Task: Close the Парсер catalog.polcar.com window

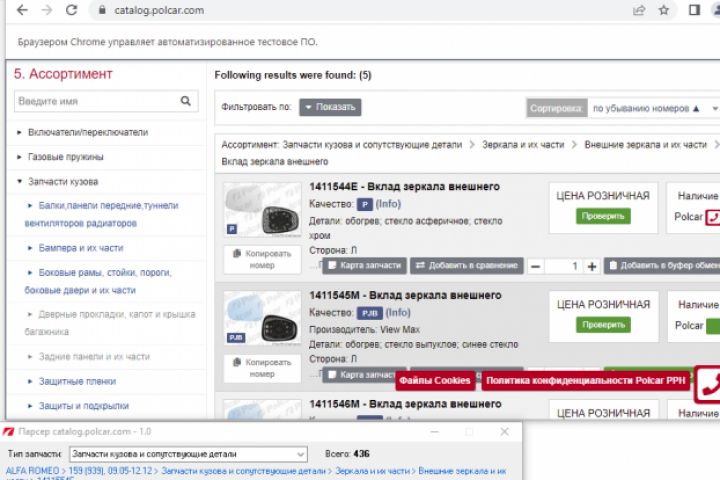Action: tap(504, 432)
